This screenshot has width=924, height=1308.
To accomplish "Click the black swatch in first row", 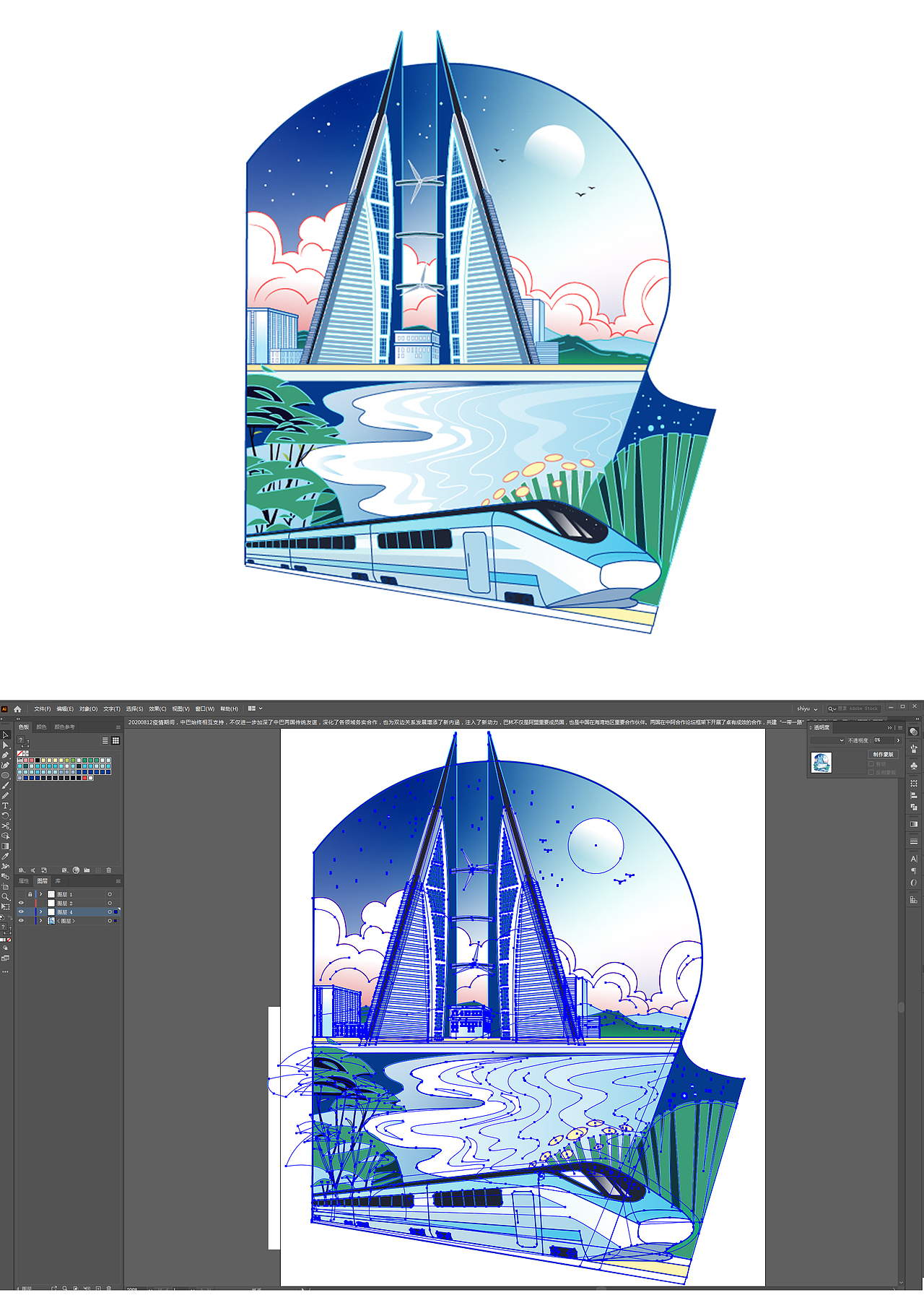I will point(38,760).
